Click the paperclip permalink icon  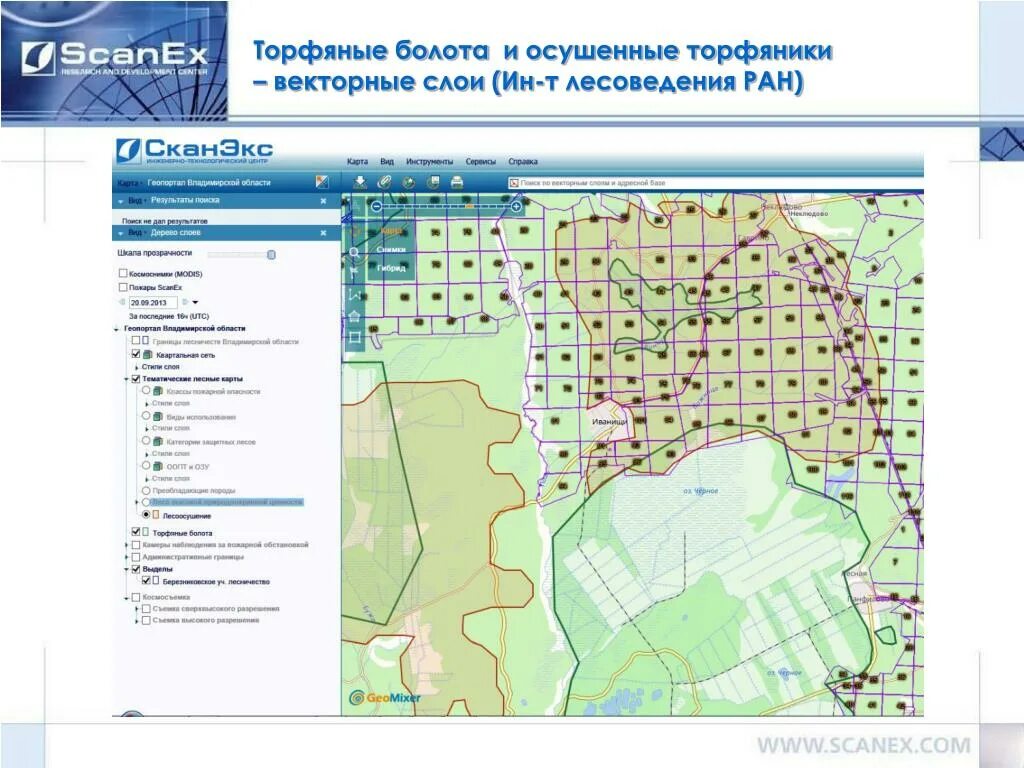coord(384,182)
